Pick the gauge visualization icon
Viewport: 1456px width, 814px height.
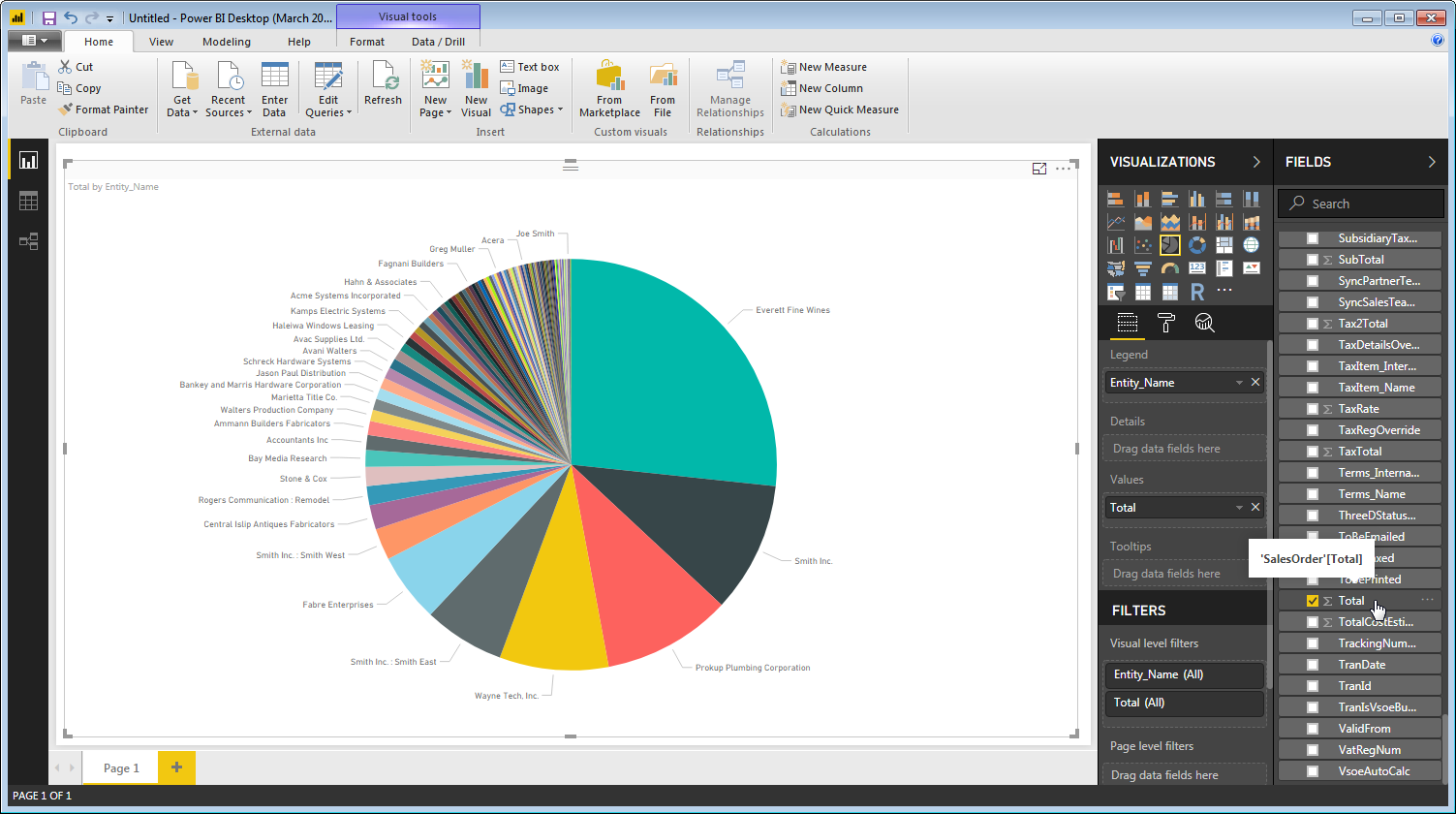coord(1170,268)
